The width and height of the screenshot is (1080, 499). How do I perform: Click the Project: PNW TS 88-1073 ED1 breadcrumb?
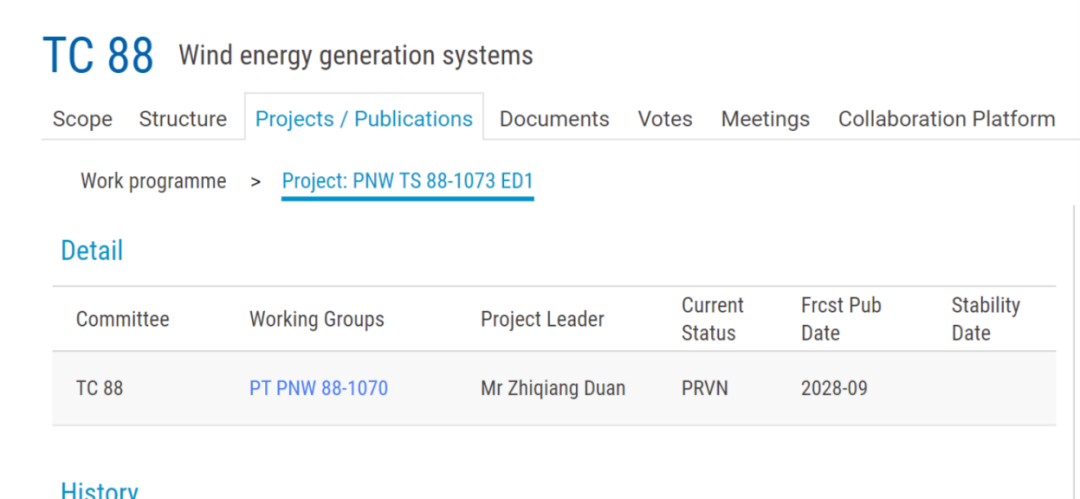coord(408,181)
